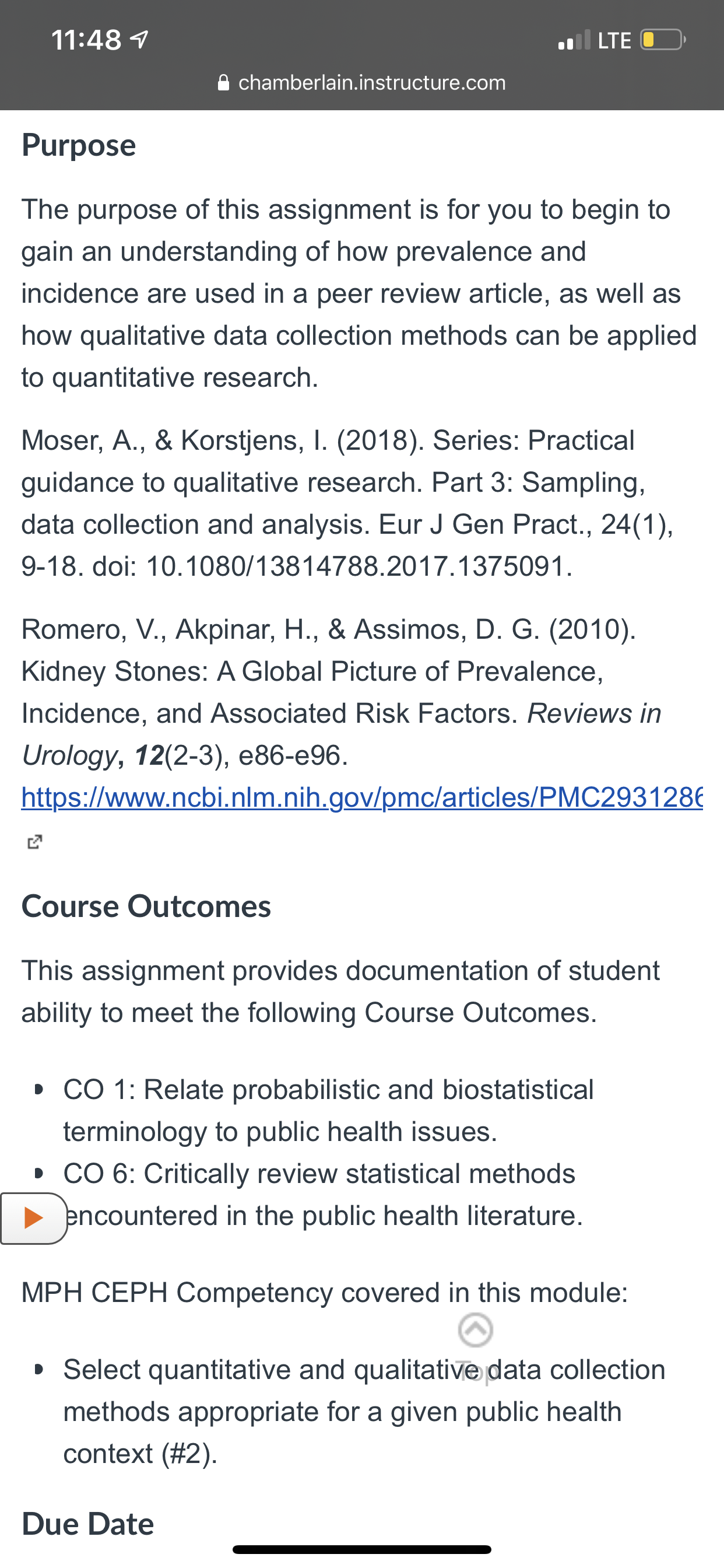
Task: Tap the LTE signal indicator
Action: coord(595,40)
